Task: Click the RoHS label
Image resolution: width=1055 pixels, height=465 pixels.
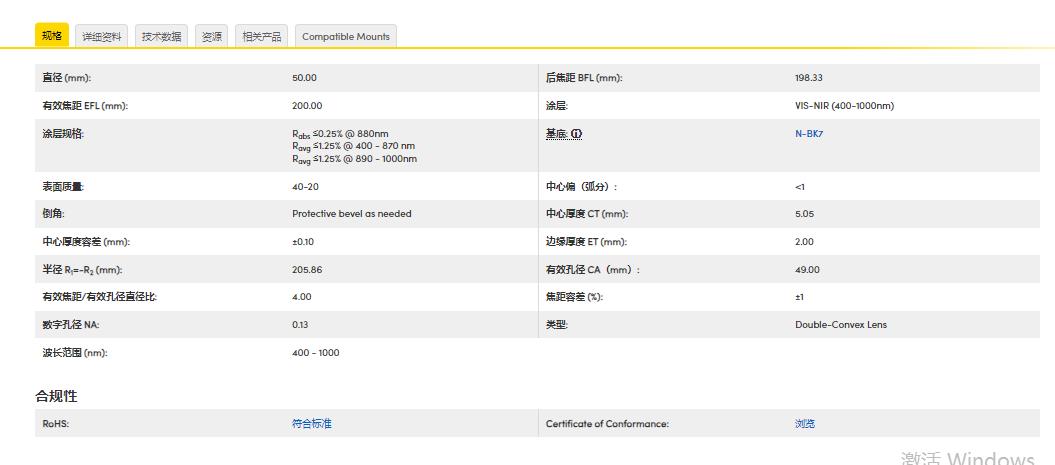Action: coord(56,423)
